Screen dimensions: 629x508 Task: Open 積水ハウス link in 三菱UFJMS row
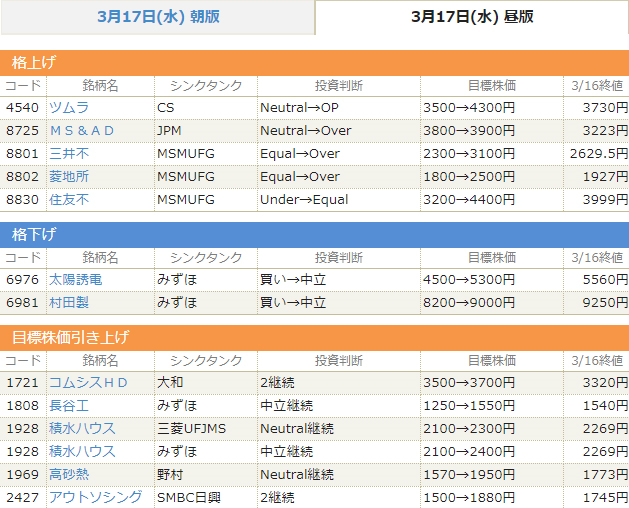(82, 429)
